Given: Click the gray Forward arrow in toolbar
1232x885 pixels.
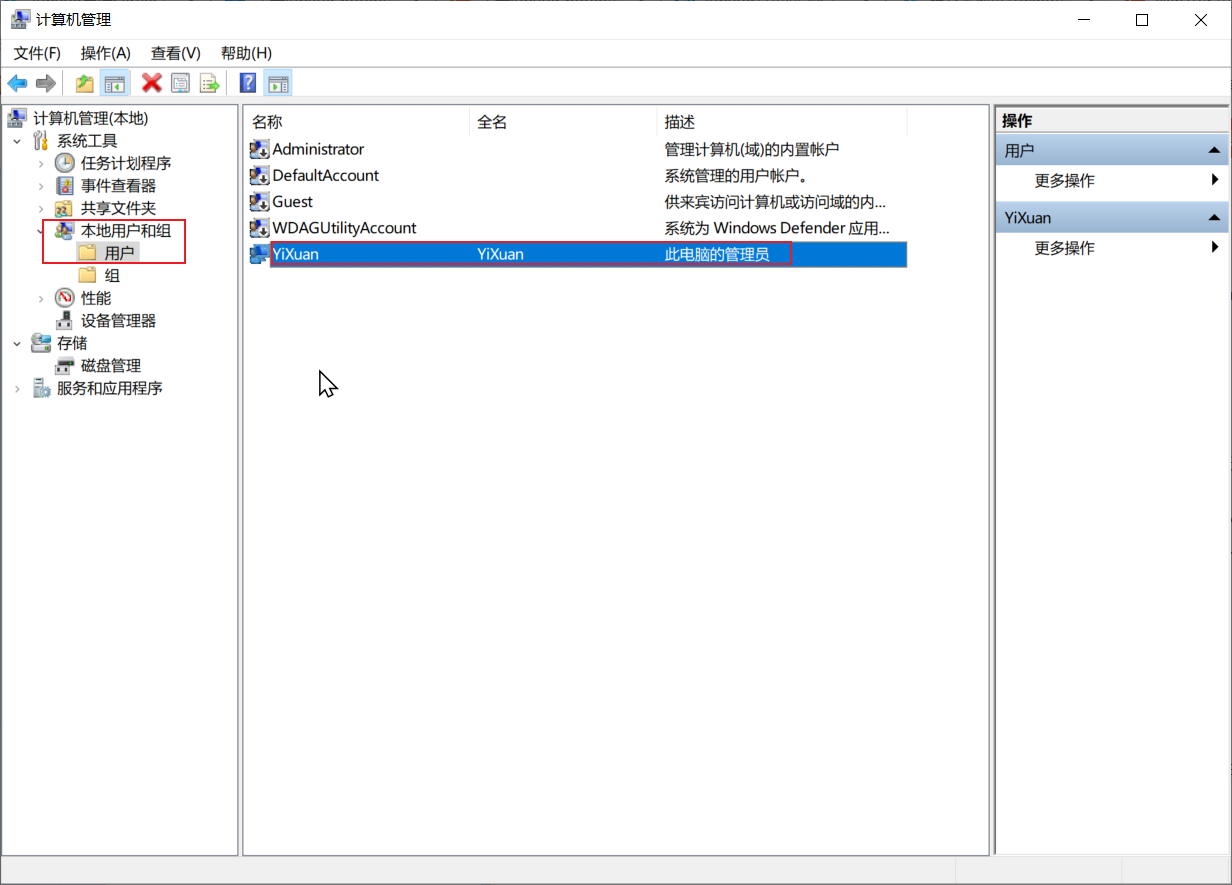Looking at the screenshot, I should point(45,83).
